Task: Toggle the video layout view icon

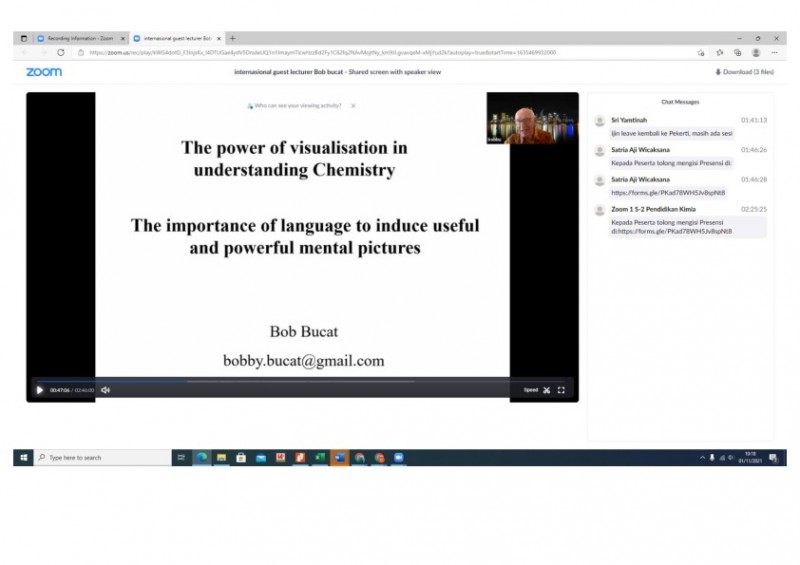Action: click(x=547, y=390)
